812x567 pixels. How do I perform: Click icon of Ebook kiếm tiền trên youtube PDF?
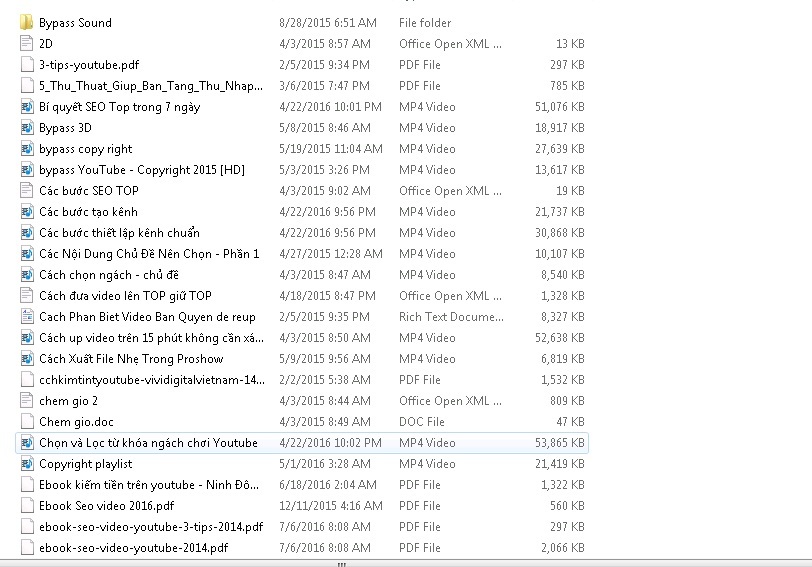[x=26, y=485]
